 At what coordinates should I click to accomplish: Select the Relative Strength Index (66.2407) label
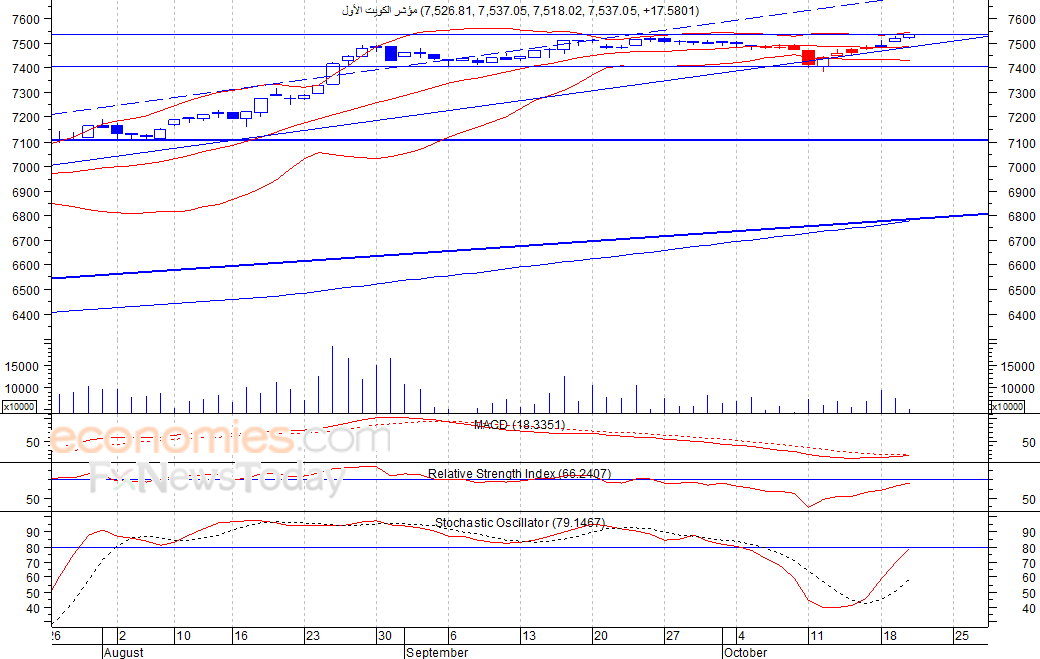[x=519, y=473]
